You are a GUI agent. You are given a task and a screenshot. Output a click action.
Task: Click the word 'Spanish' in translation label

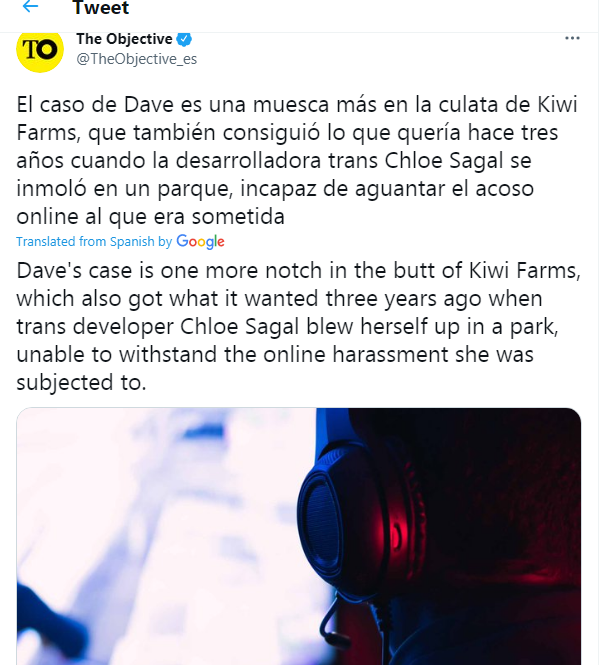[132, 242]
